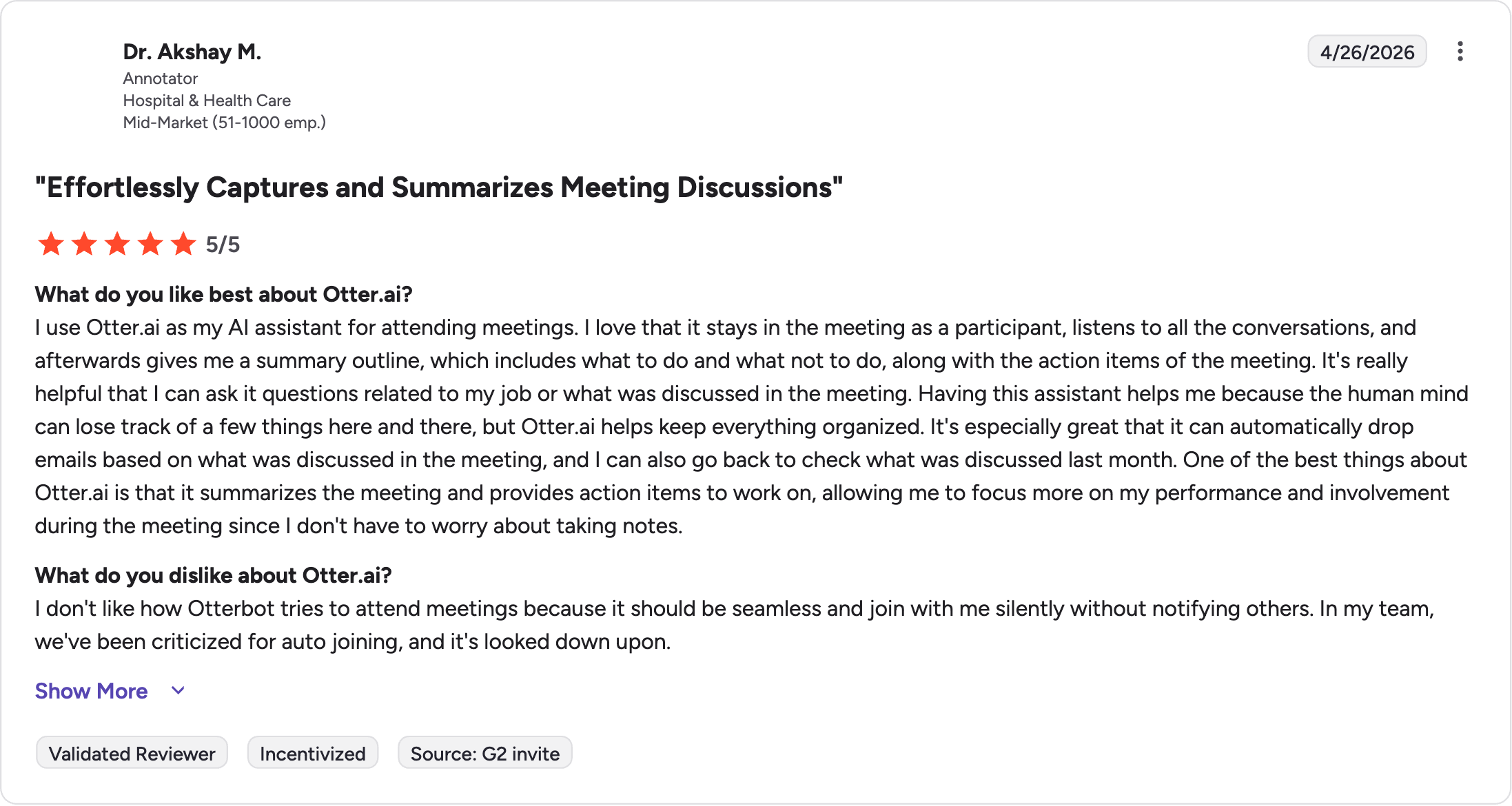Click the Mid-Market company size label
This screenshot has width=1512, height=806.
tap(225, 123)
